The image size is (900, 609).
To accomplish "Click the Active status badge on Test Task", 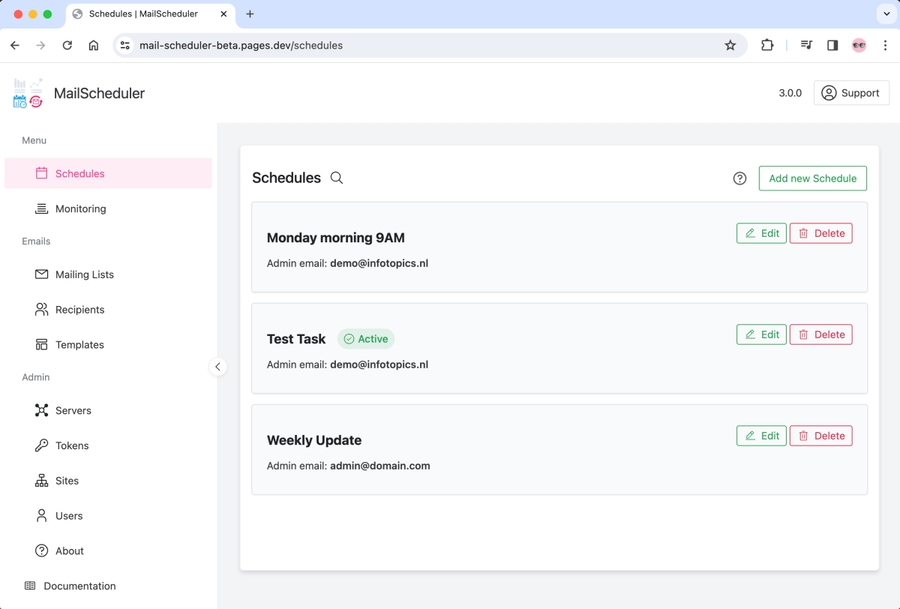I will (366, 338).
